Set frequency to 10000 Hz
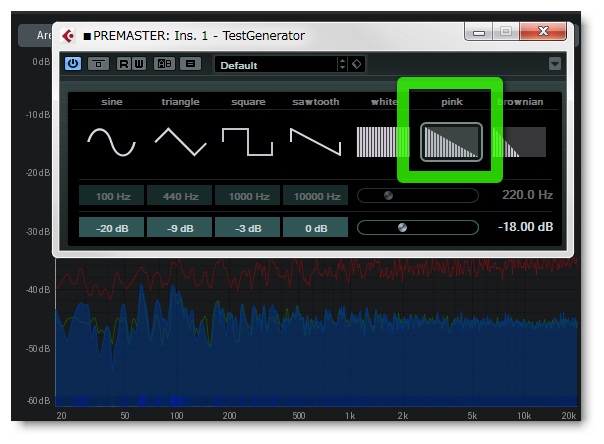This screenshot has width=604, height=444. pyautogui.click(x=316, y=196)
